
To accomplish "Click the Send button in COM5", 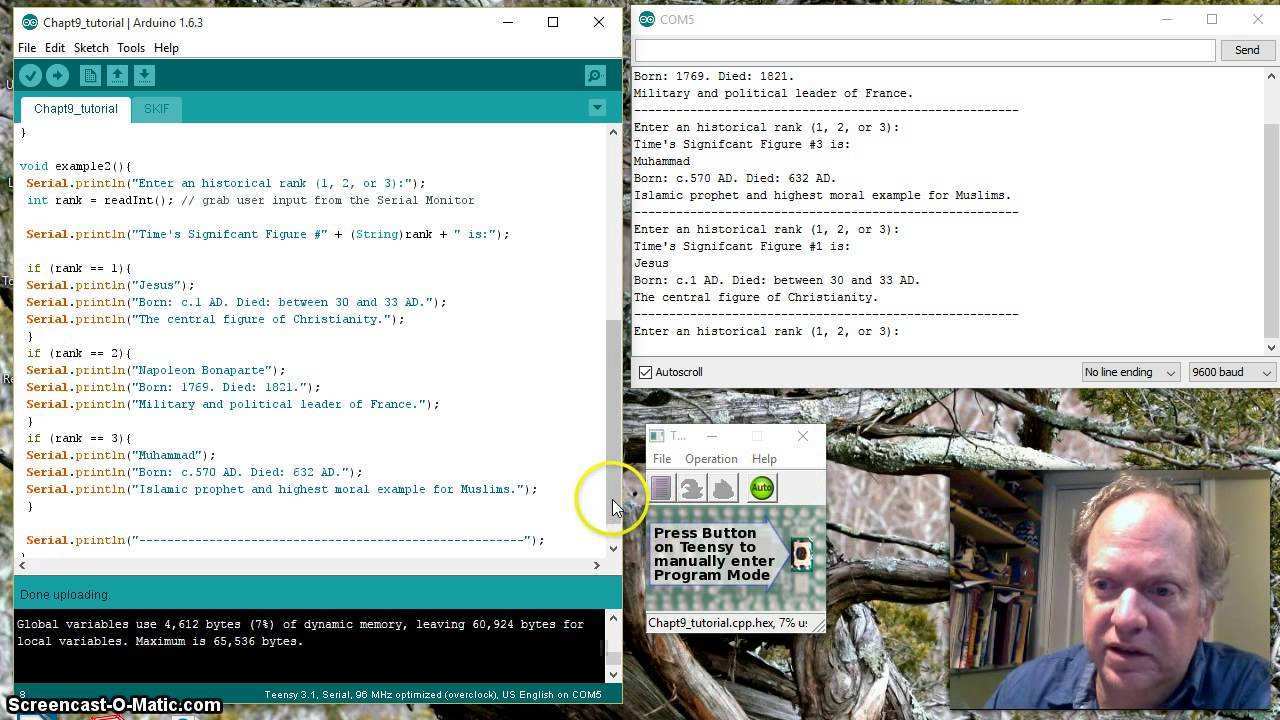I will pyautogui.click(x=1246, y=50).
